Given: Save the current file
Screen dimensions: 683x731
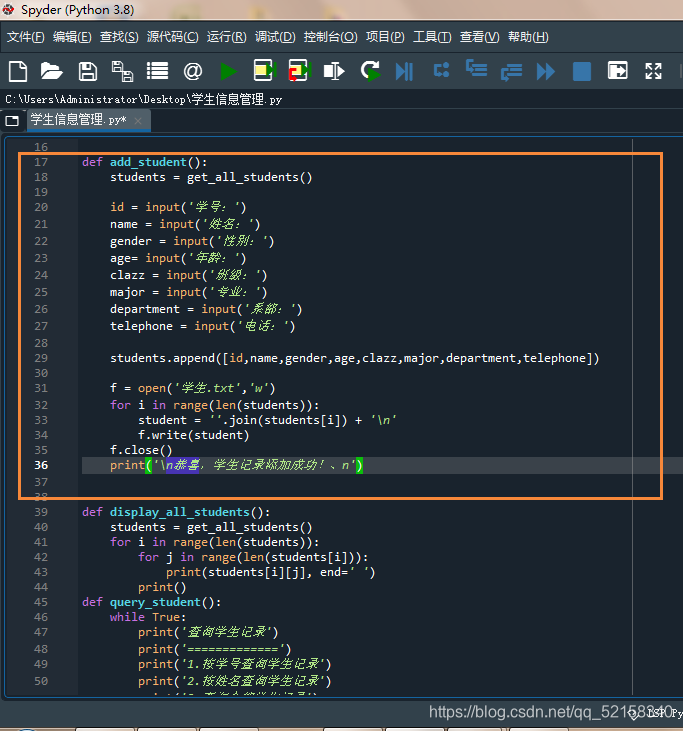Looking at the screenshot, I should coord(88,71).
